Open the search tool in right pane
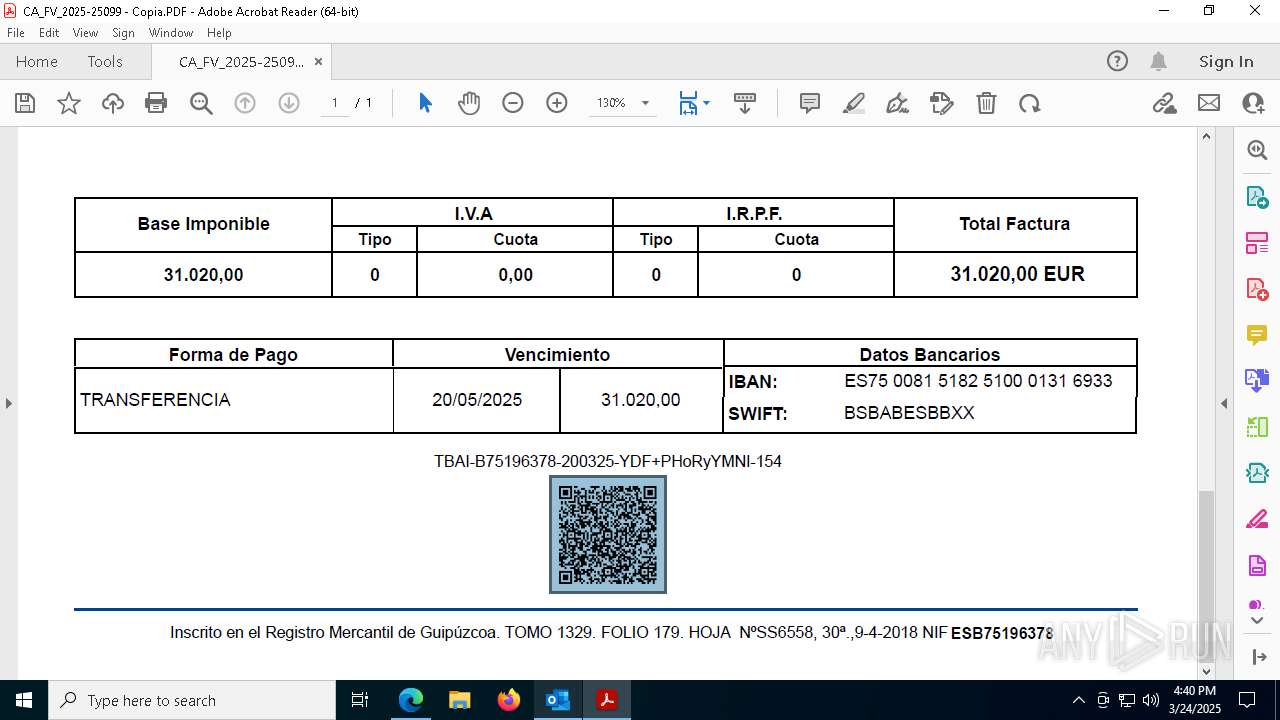Image resolution: width=1280 pixels, height=720 pixels. point(1257,150)
